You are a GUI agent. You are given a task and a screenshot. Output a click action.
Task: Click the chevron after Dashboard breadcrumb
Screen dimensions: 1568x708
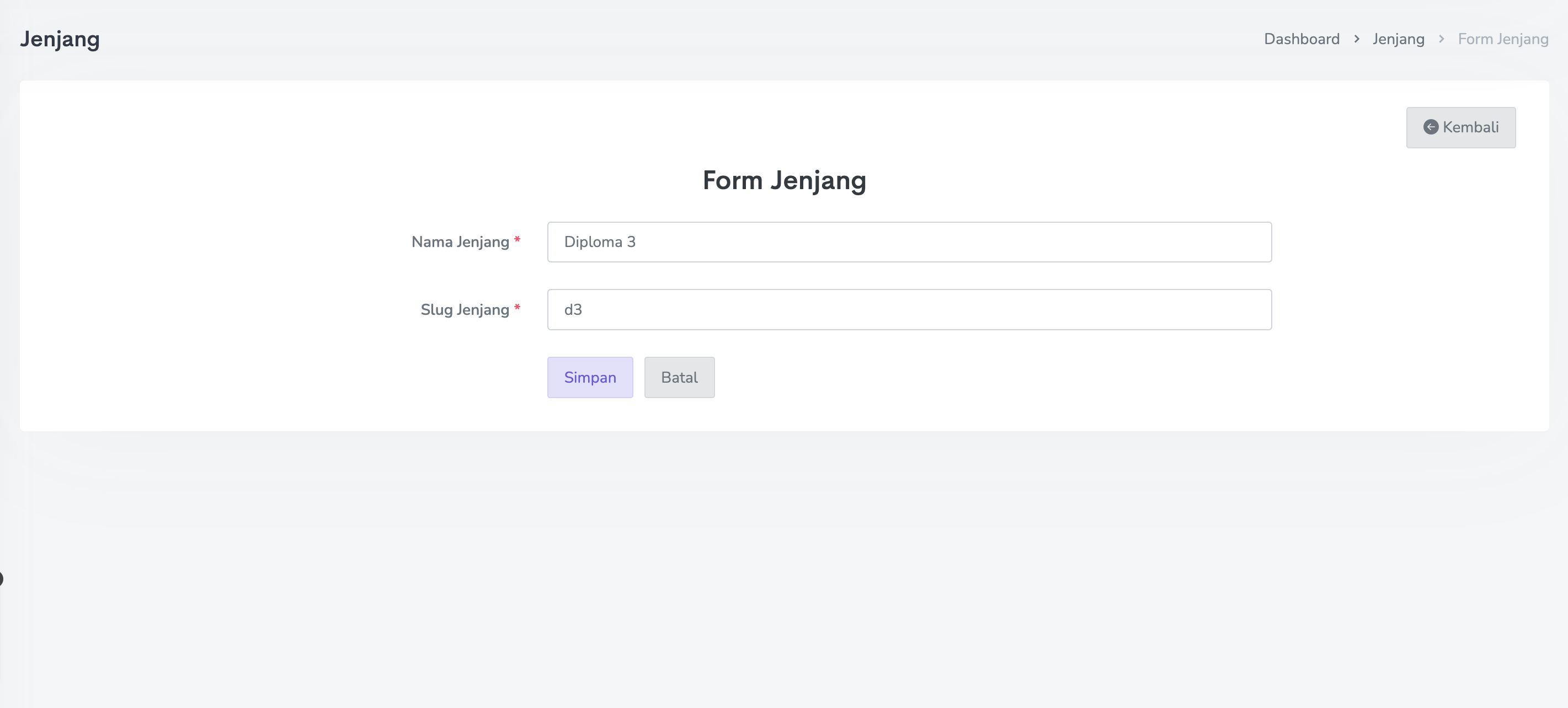pyautogui.click(x=1356, y=39)
